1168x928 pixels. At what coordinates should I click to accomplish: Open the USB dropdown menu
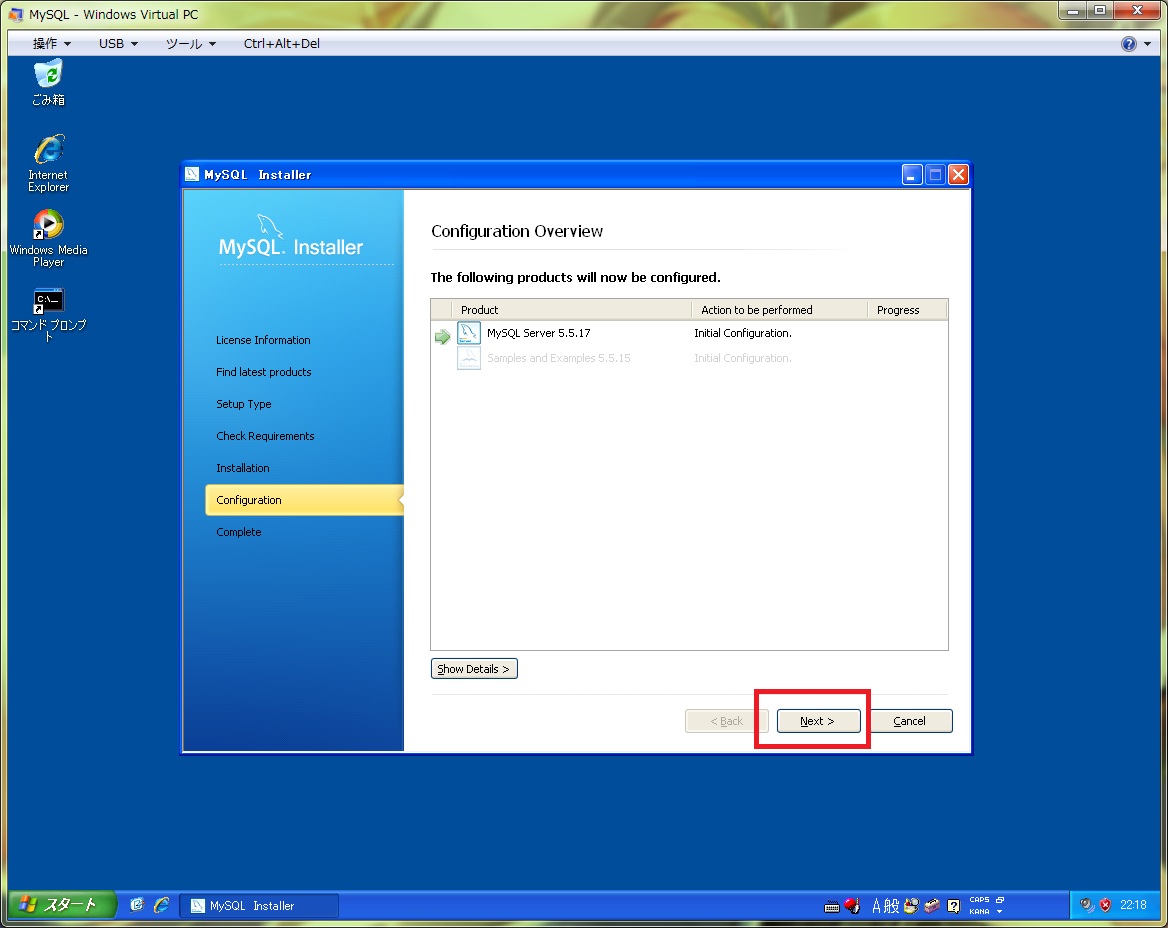pos(118,43)
